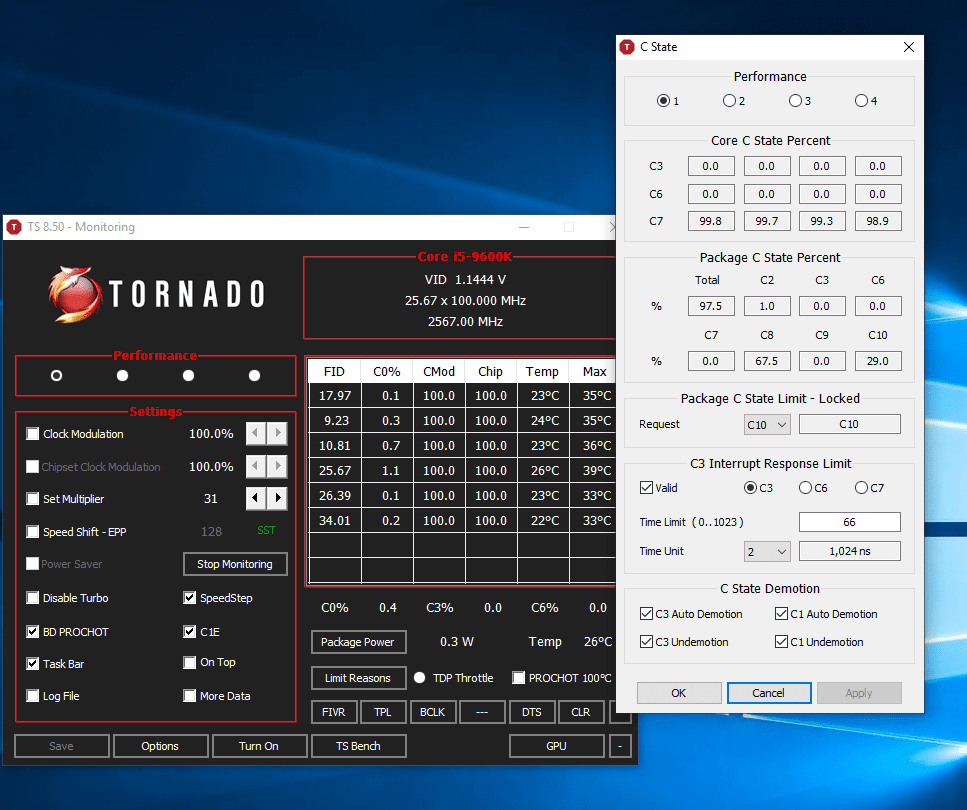Increase Clock Modulation with its right arrow
The width and height of the screenshot is (967, 810).
coord(278,433)
